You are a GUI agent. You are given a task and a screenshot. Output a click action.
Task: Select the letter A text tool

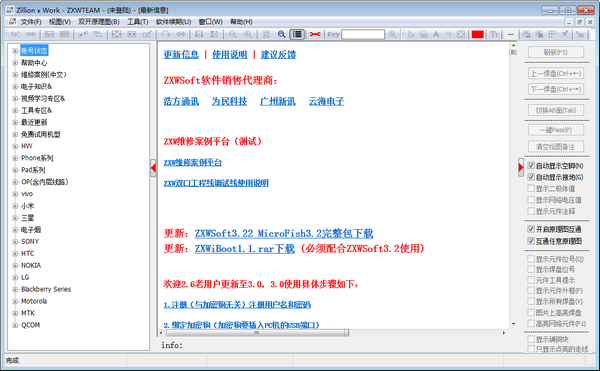tap(436, 34)
